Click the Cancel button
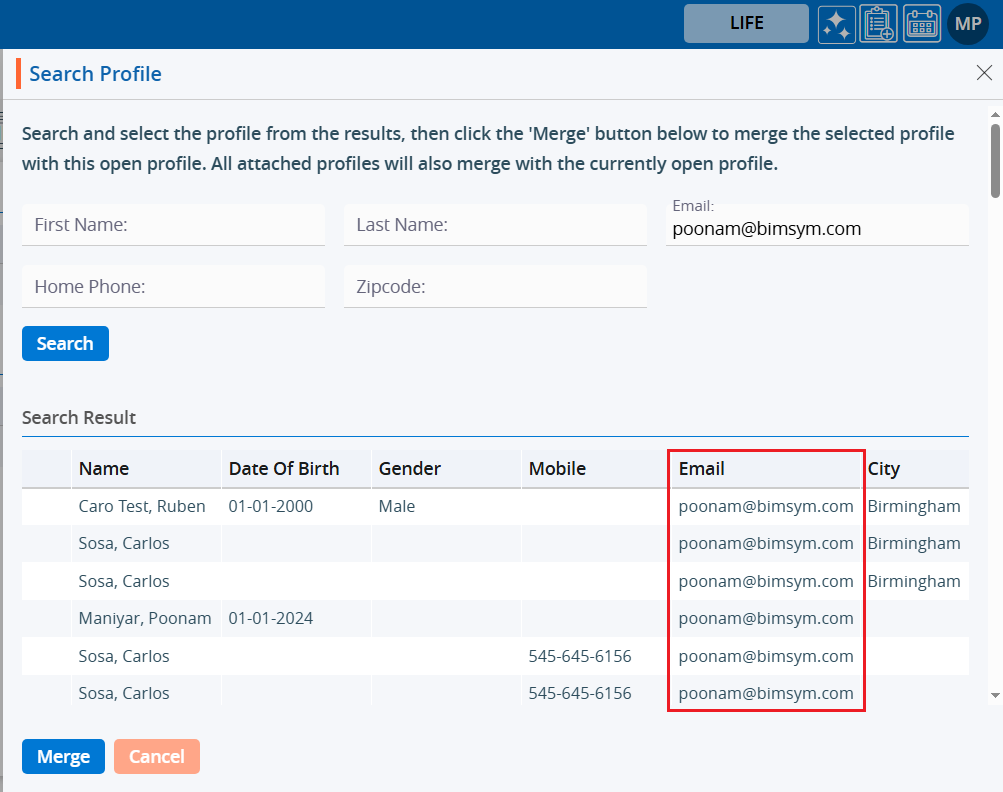The width and height of the screenshot is (1003, 792). click(x=157, y=757)
